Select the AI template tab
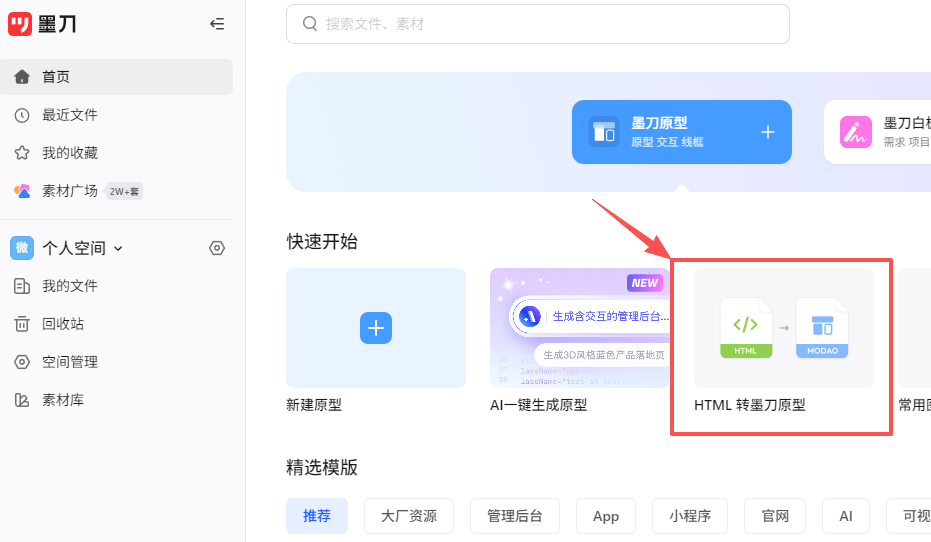Viewport: 931px width, 542px height. [x=846, y=516]
